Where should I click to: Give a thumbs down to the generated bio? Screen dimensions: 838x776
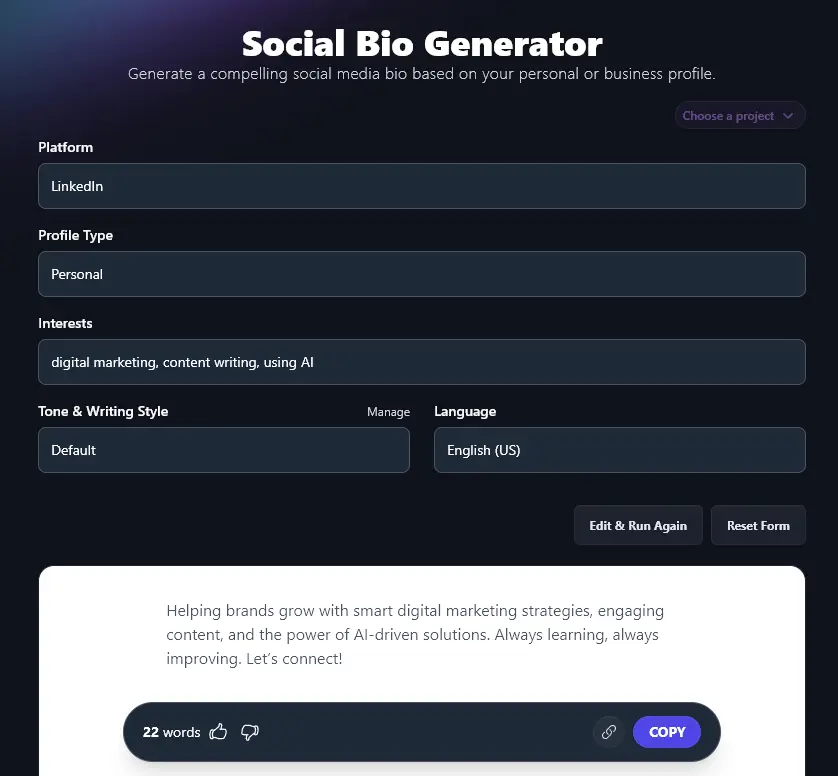point(249,732)
